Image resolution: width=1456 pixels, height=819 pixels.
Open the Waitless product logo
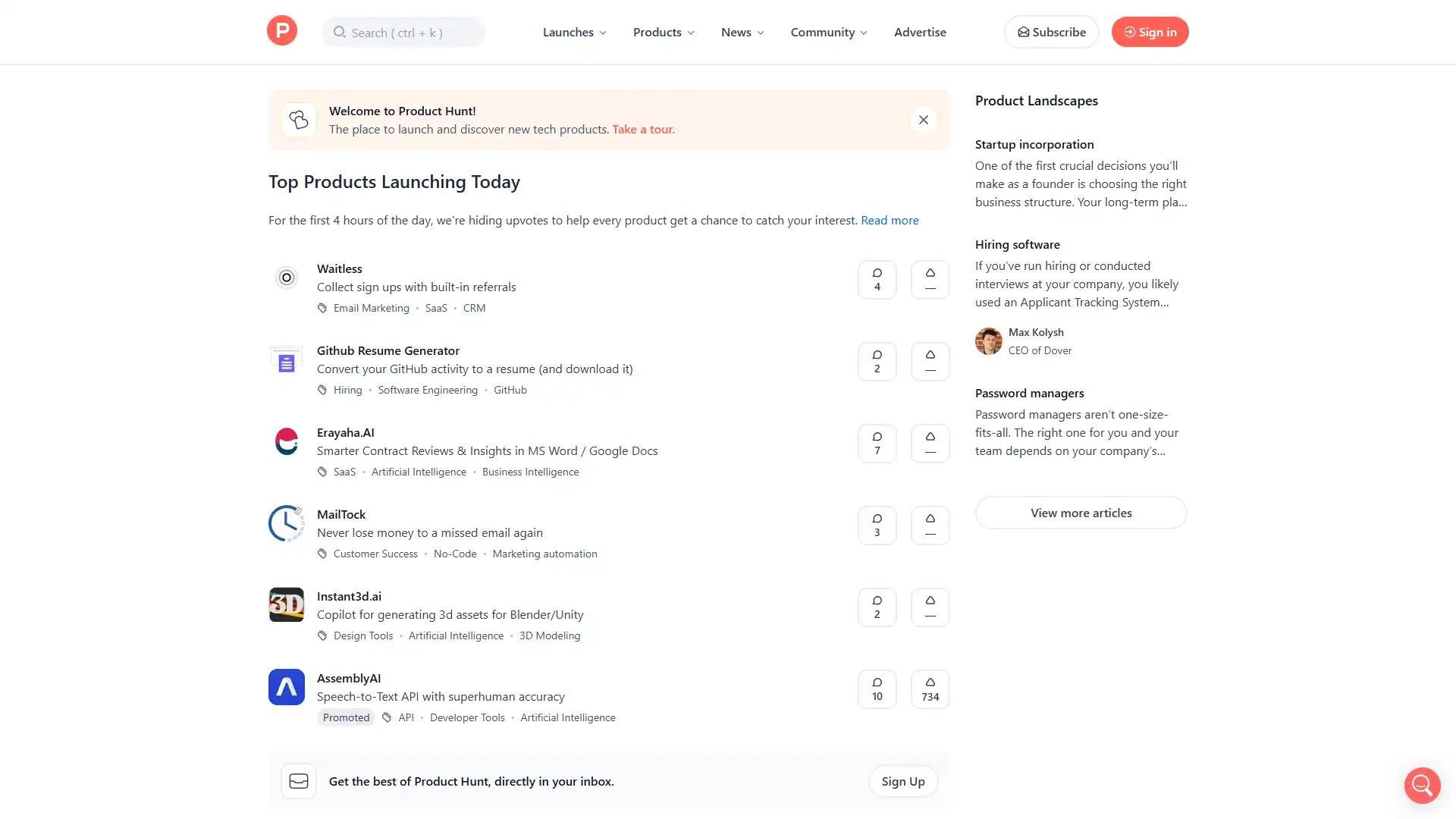pos(287,278)
